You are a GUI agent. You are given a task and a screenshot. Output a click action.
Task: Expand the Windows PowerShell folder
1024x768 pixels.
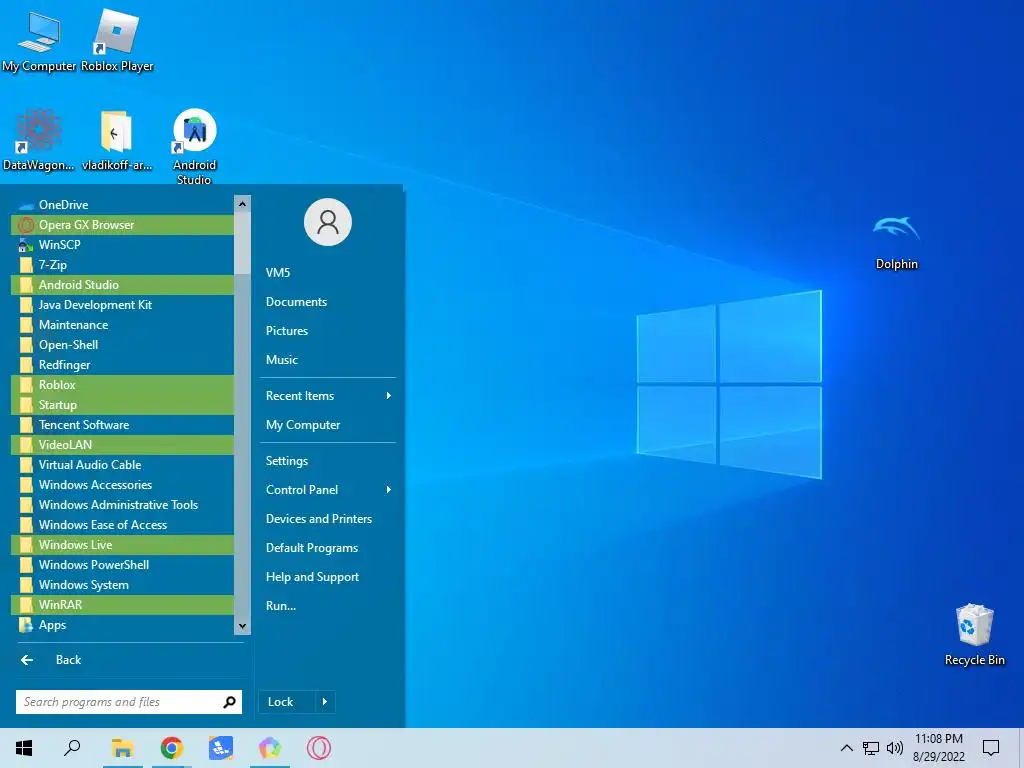[x=123, y=565]
